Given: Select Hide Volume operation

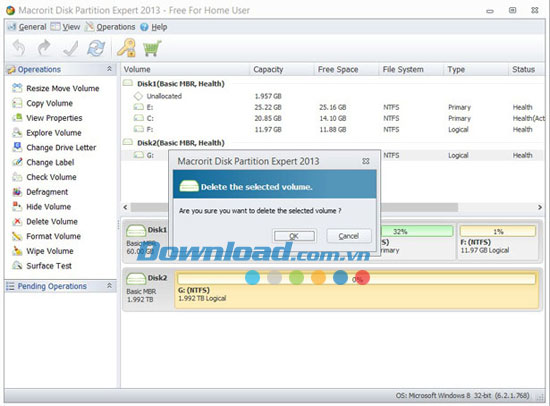Looking at the screenshot, I should (42, 207).
